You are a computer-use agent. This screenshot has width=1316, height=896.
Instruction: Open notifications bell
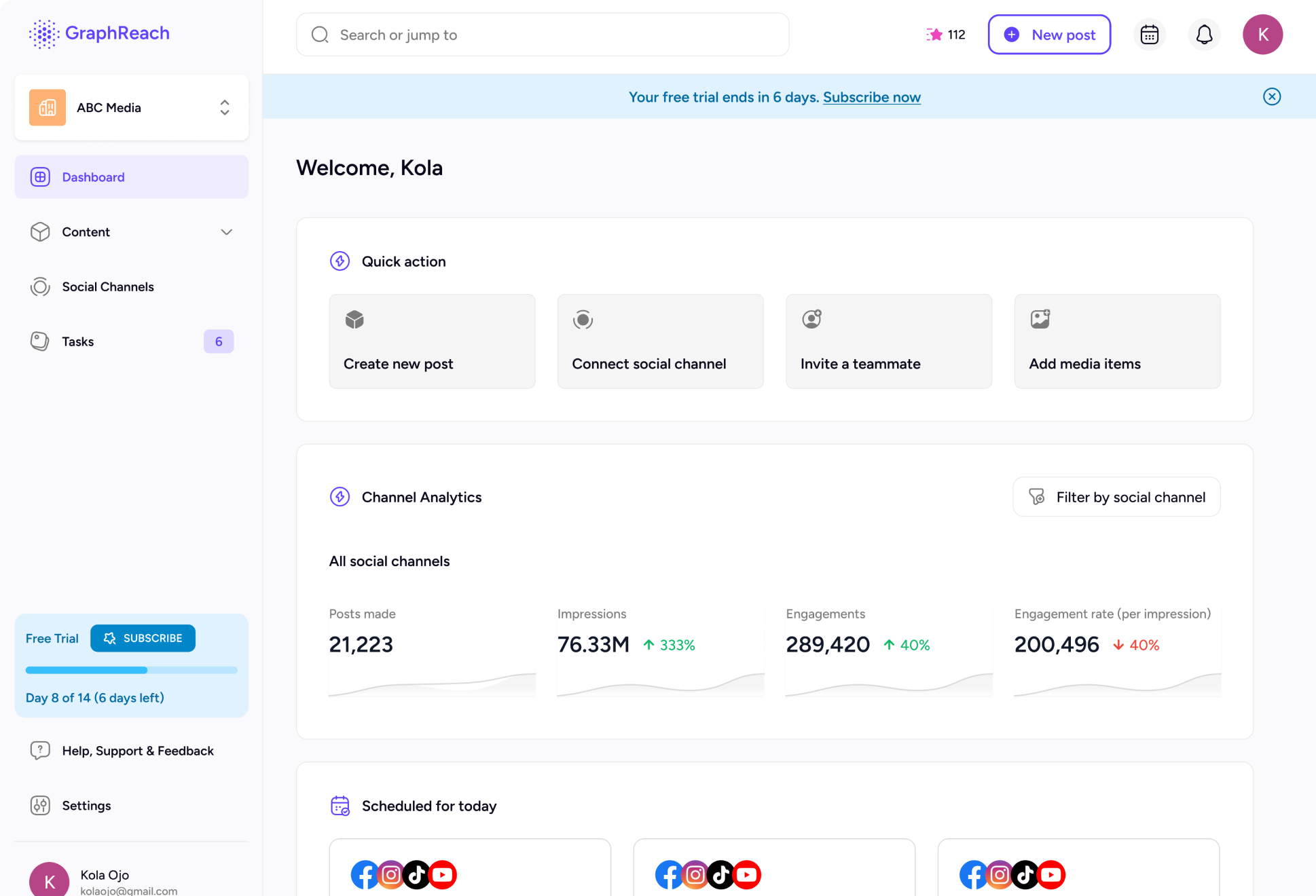1204,35
